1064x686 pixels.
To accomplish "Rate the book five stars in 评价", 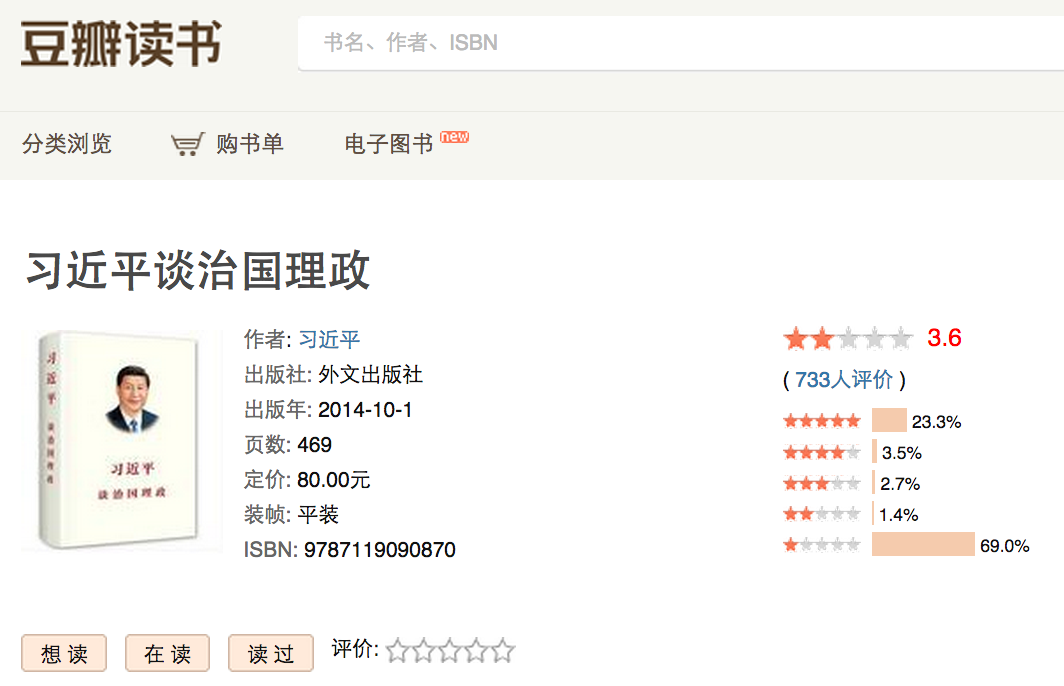I will point(503,651).
